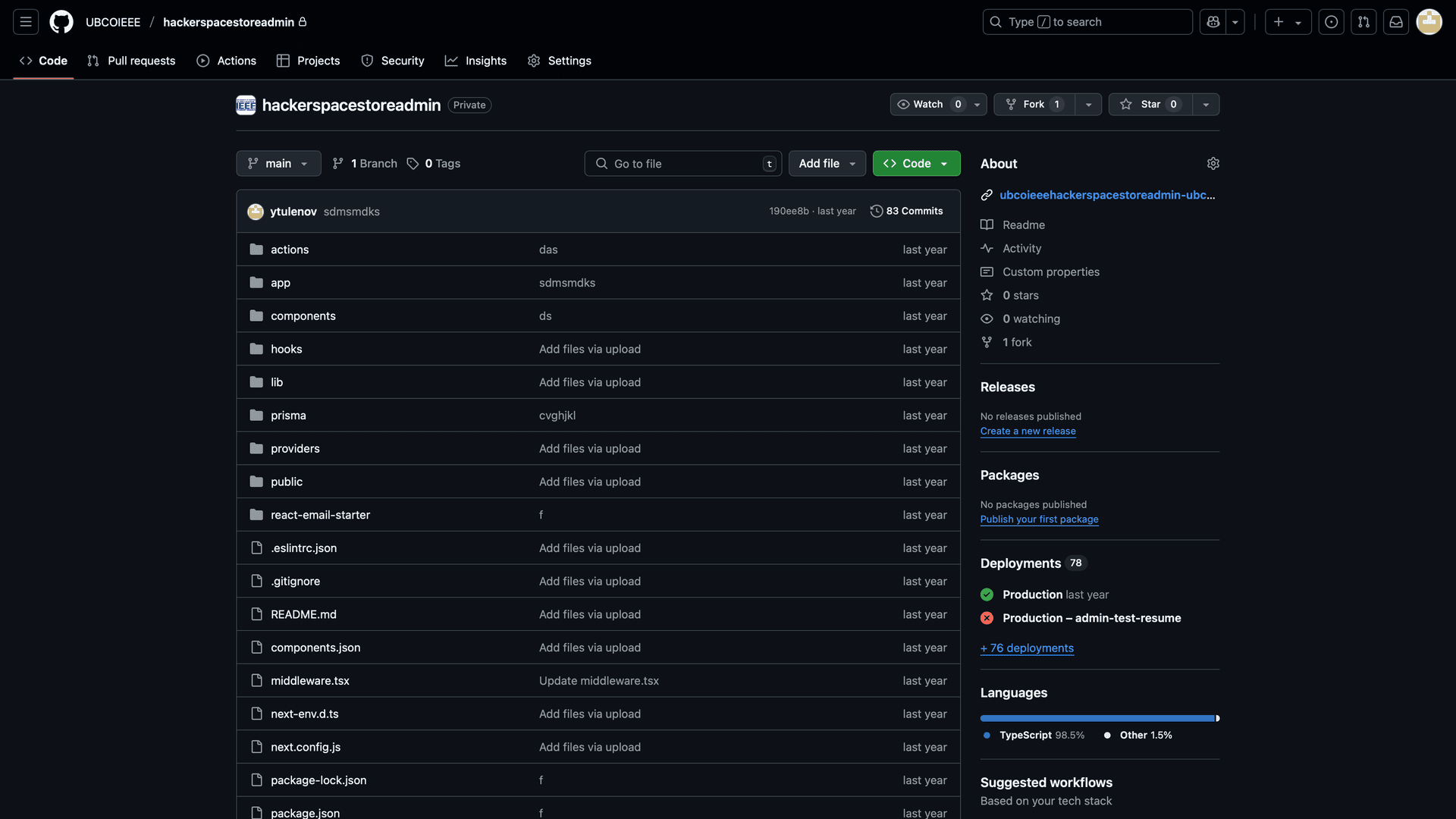Screen dimensions: 1456x819
Task: Open the middleware.tsx file
Action: point(309,681)
